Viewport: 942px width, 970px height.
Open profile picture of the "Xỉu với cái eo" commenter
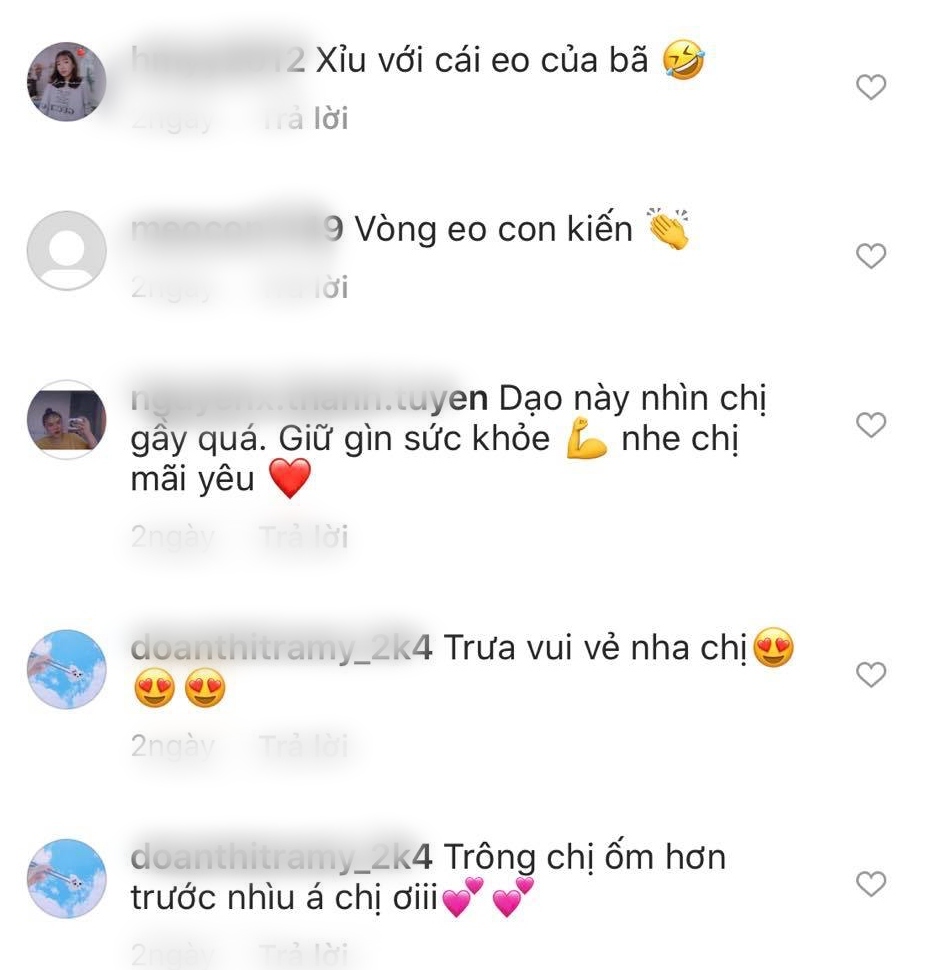pyautogui.click(x=67, y=82)
